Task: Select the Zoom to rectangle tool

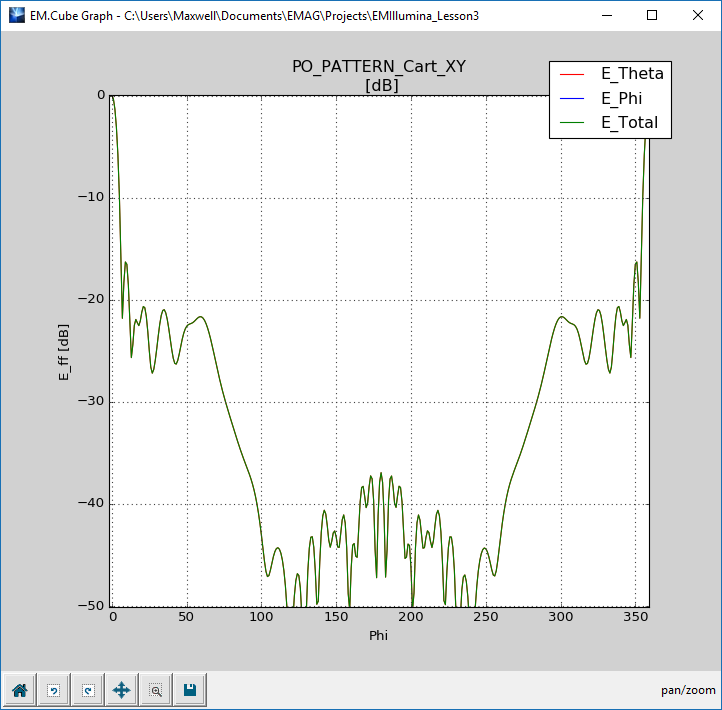Action: [x=155, y=689]
